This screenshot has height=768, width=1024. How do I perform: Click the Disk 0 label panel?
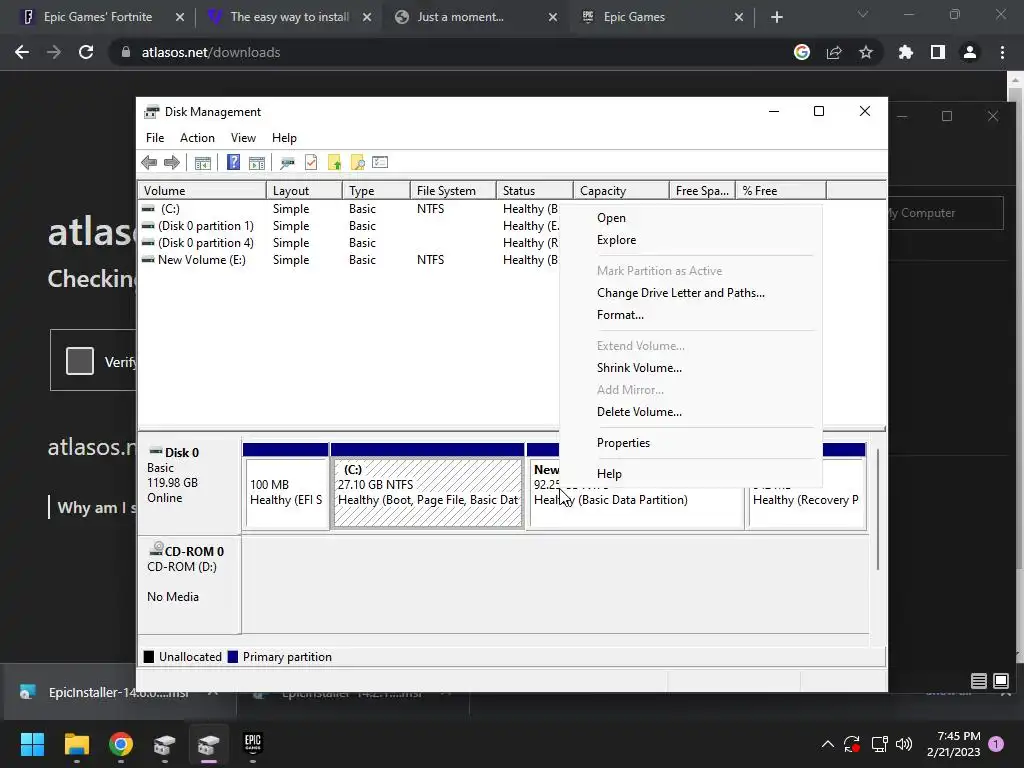pyautogui.click(x=189, y=485)
